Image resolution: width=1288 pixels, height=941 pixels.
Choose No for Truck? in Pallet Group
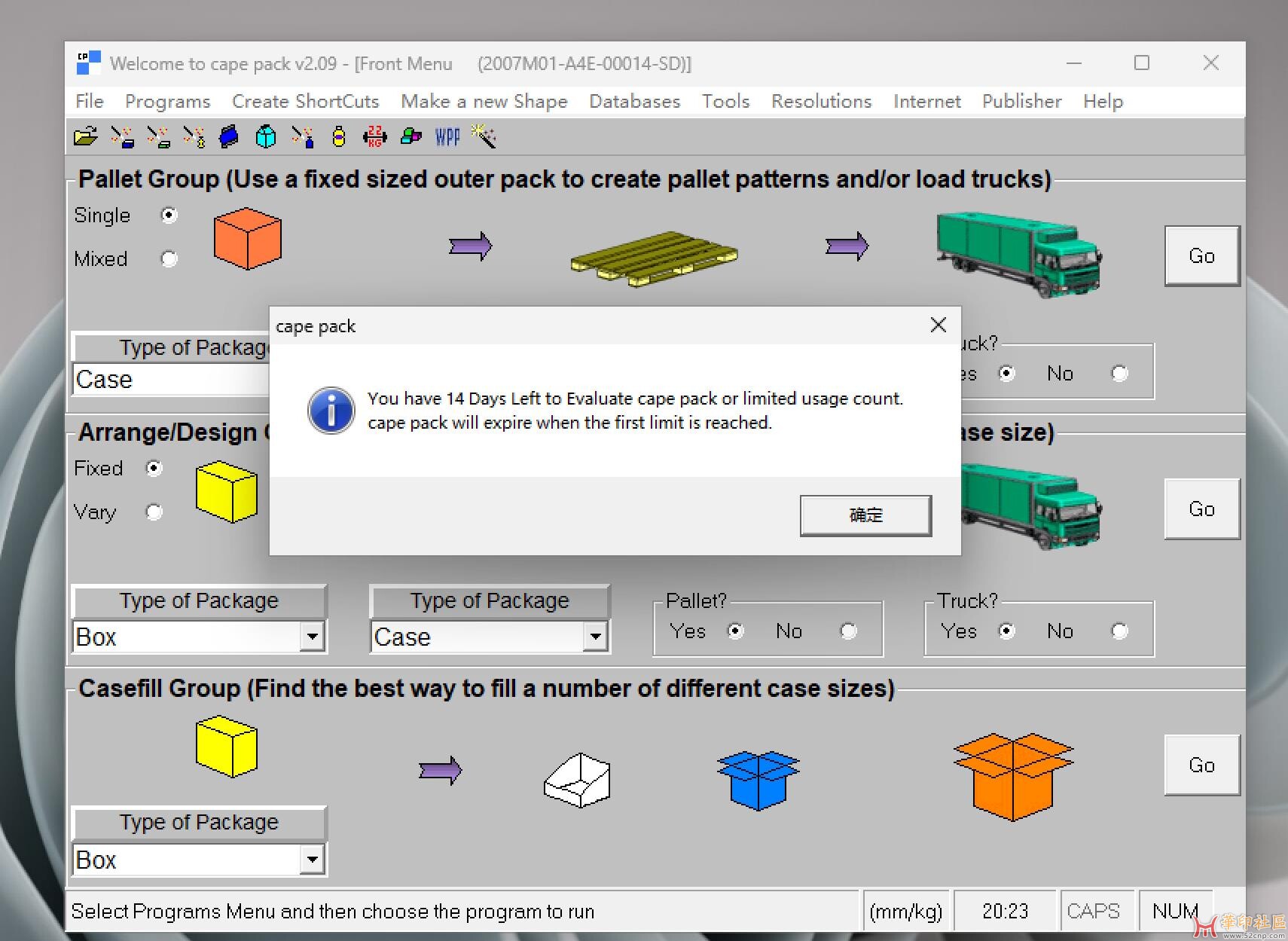(x=1120, y=374)
